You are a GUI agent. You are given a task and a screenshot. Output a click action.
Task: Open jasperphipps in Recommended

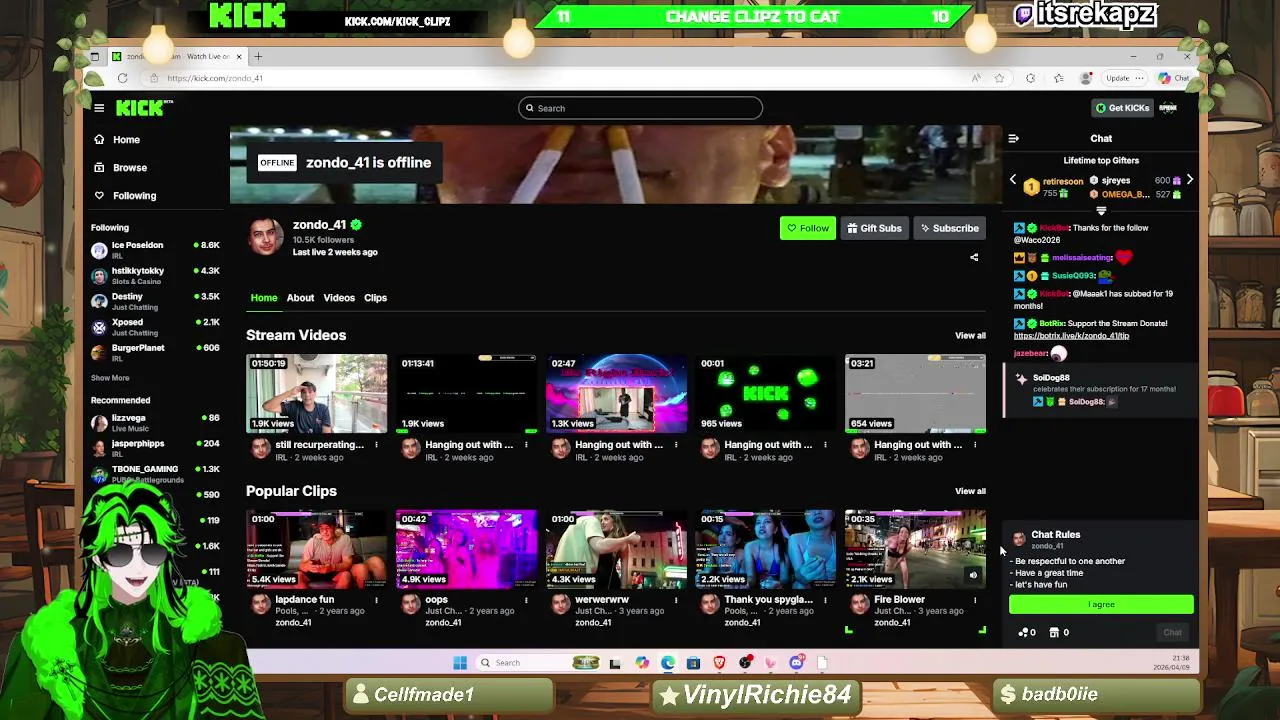[x=156, y=448]
